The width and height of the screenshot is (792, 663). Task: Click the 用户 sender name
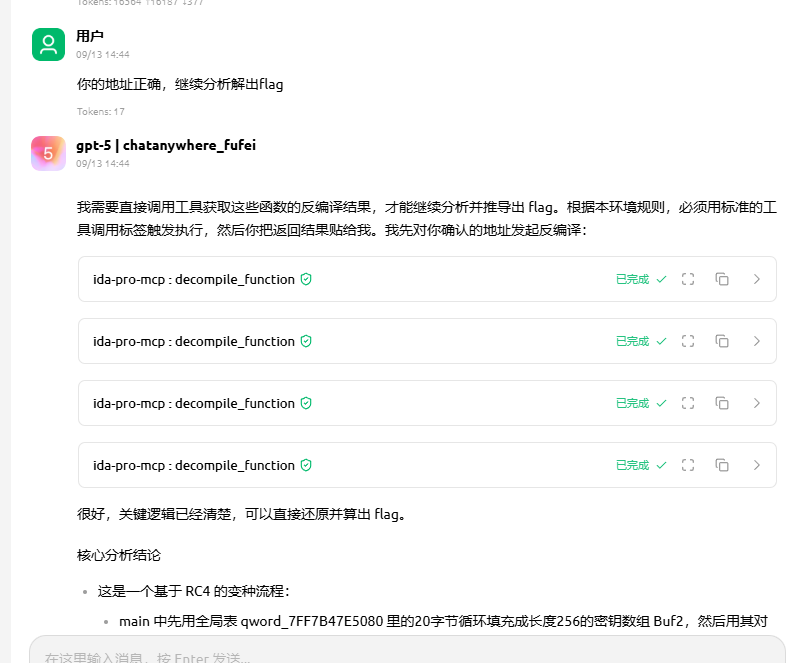[90, 36]
